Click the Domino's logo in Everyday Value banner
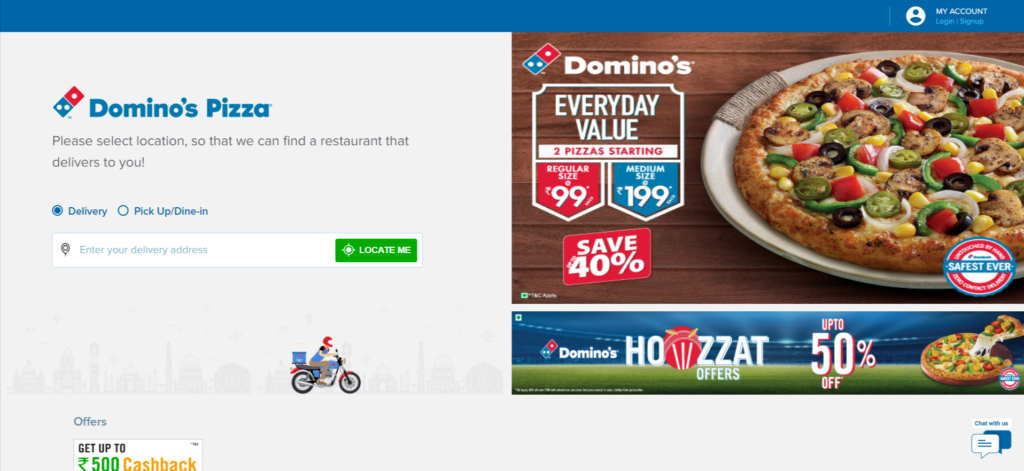The image size is (1024, 471). (x=607, y=61)
